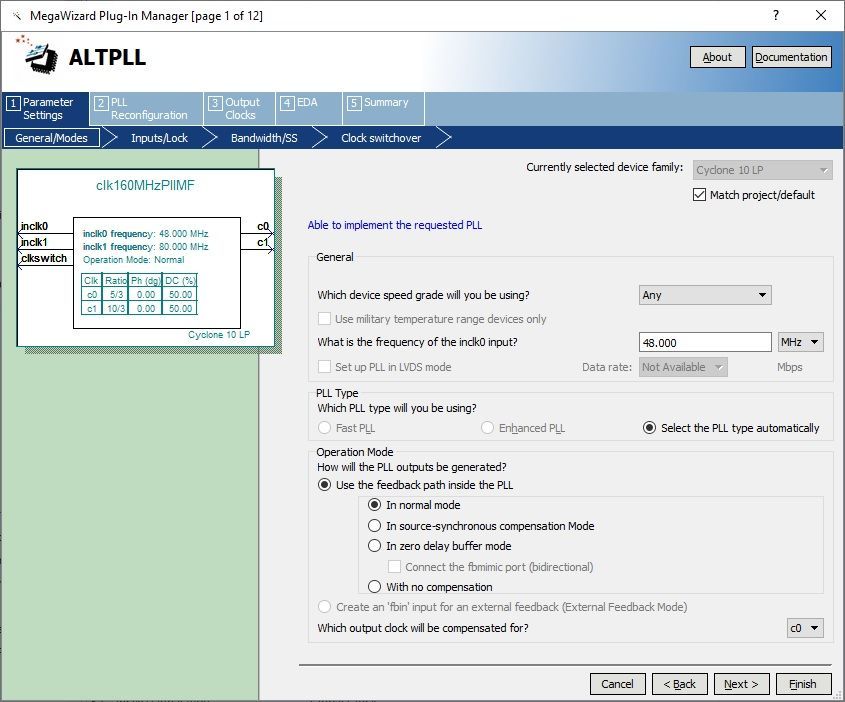Toggle Match project/default checkbox

click(699, 194)
